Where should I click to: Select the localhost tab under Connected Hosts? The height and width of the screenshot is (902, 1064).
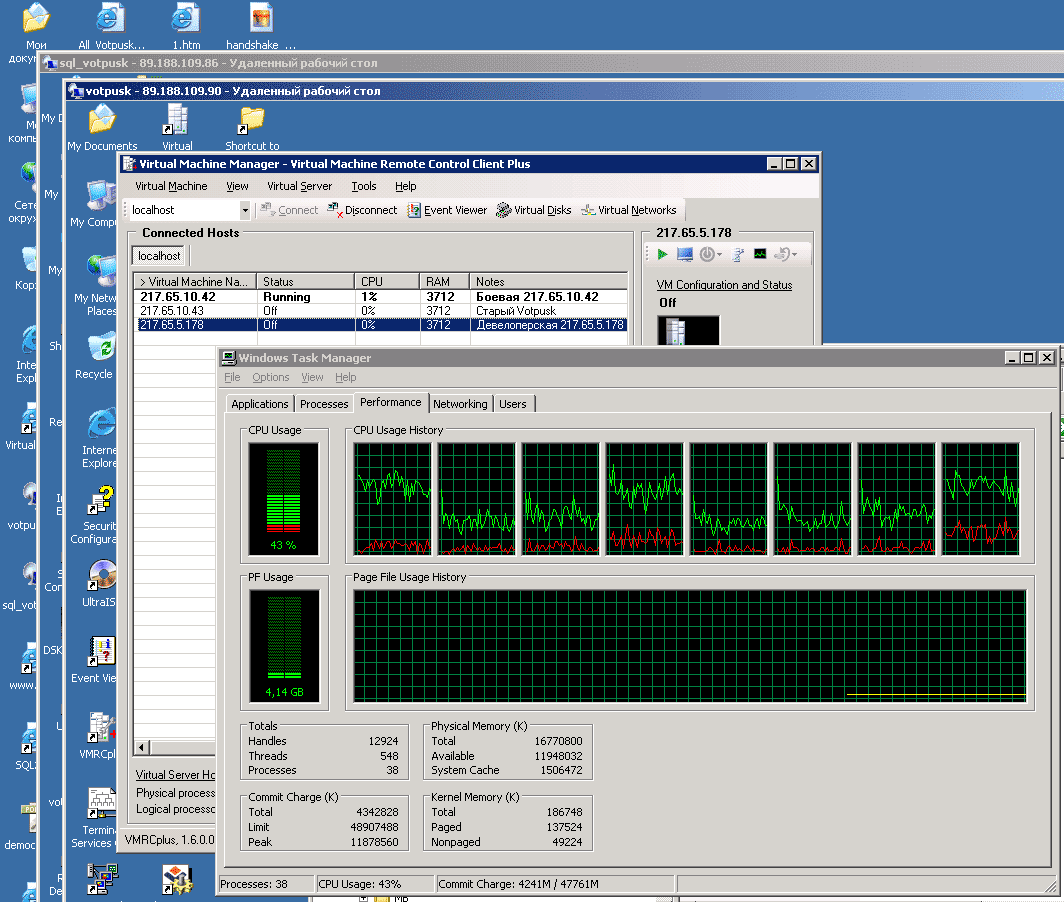coord(159,256)
